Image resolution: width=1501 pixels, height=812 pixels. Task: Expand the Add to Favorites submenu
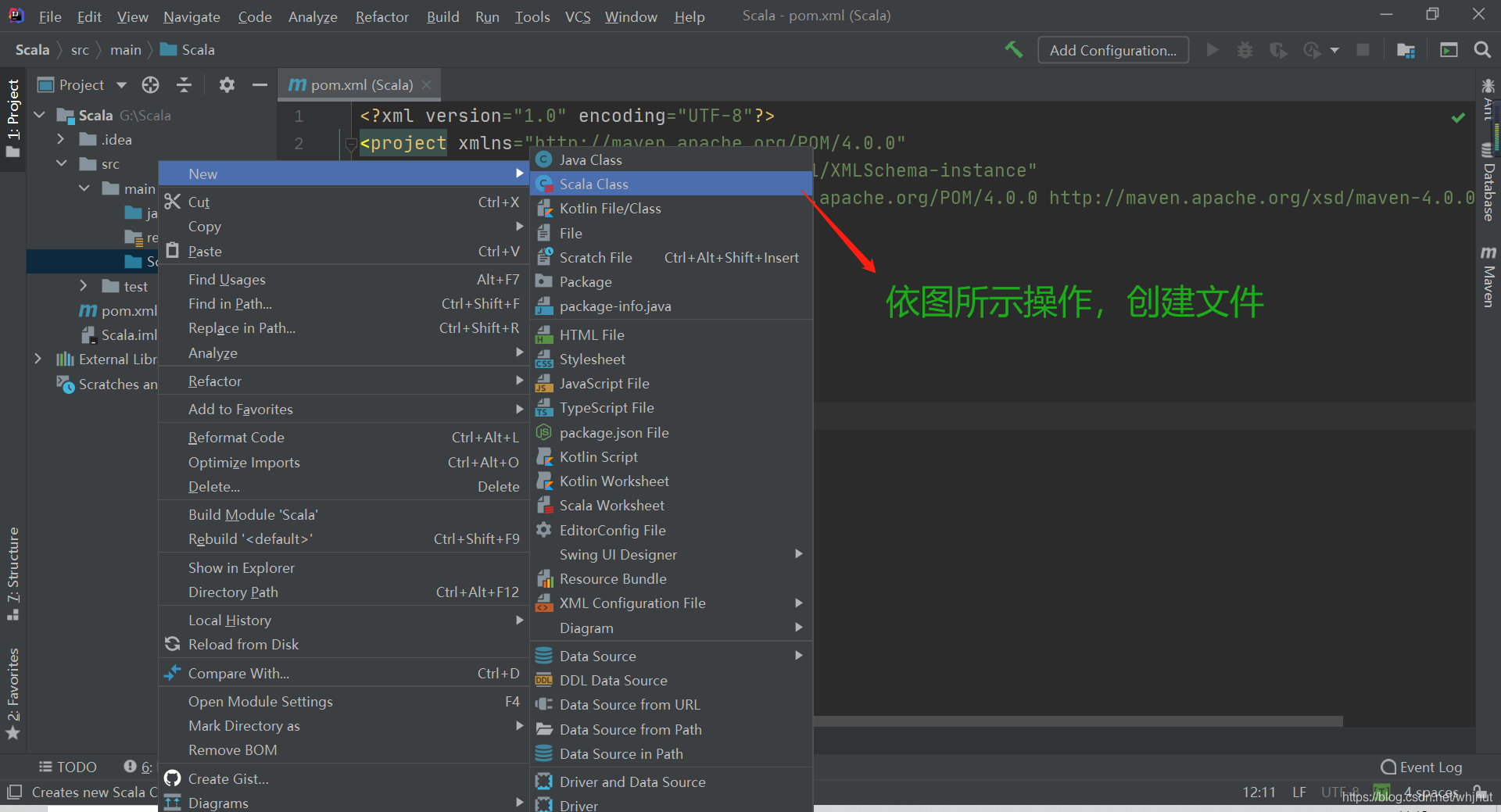[343, 409]
